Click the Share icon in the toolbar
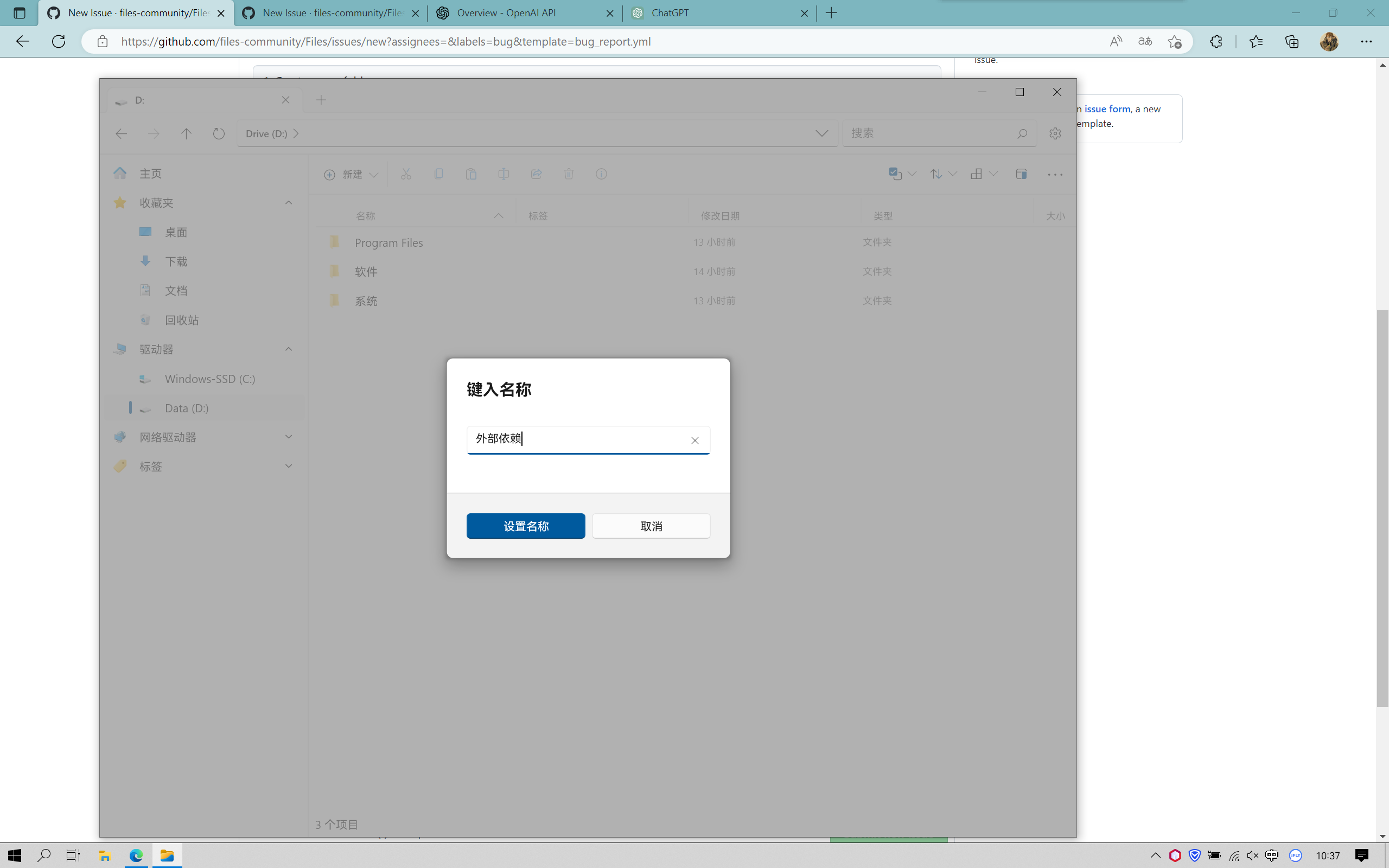Image resolution: width=1389 pixels, height=868 pixels. pyautogui.click(x=536, y=174)
